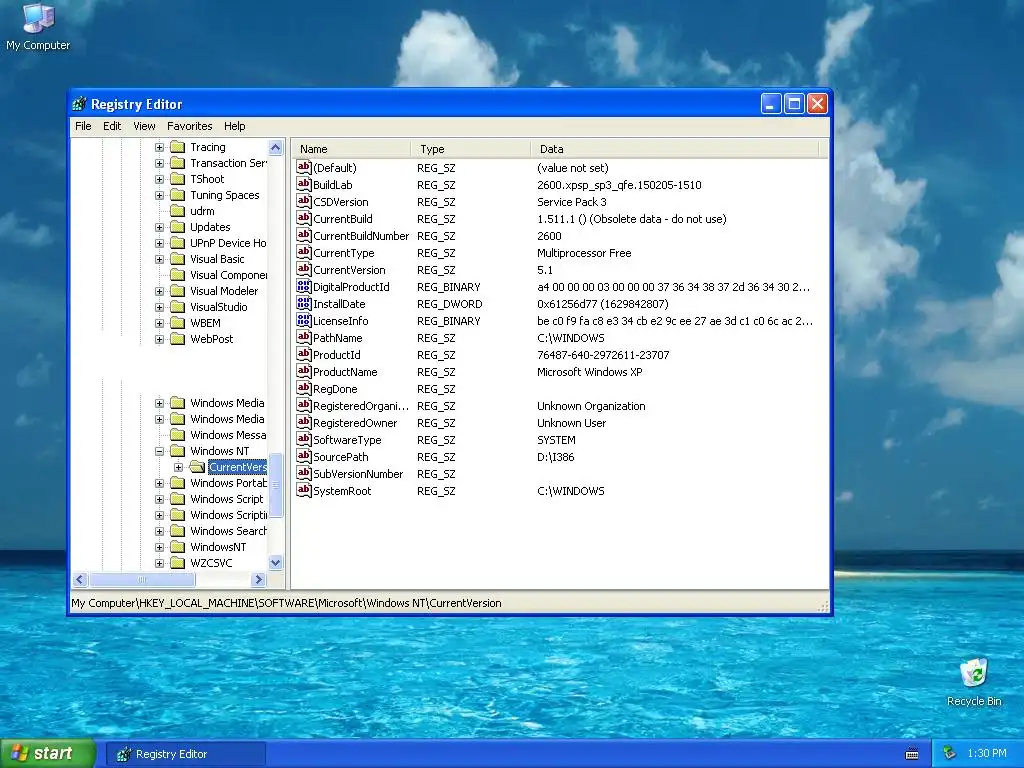Expand the Windows Search key
1024x768 pixels.
point(159,532)
